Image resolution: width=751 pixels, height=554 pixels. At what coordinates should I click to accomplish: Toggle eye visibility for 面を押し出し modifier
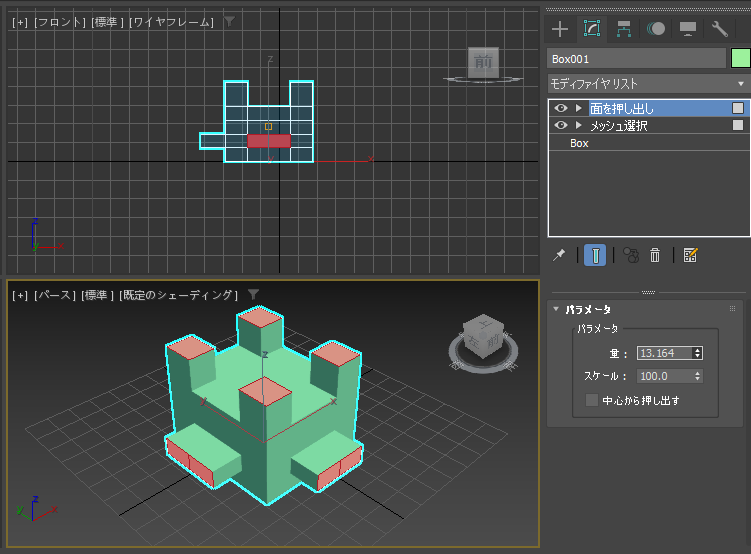click(561, 108)
